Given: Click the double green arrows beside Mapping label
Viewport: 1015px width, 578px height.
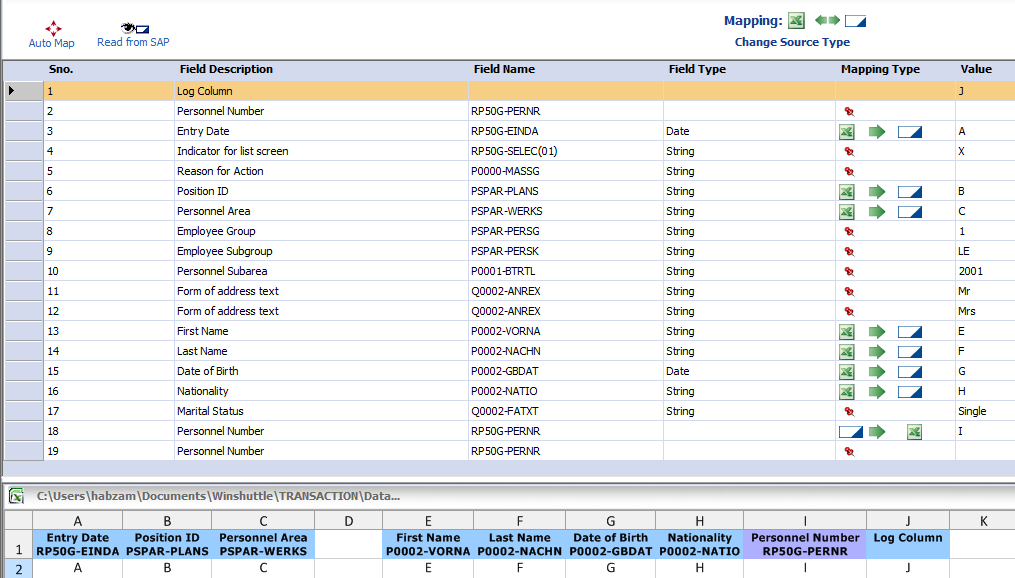Looking at the screenshot, I should (826, 20).
